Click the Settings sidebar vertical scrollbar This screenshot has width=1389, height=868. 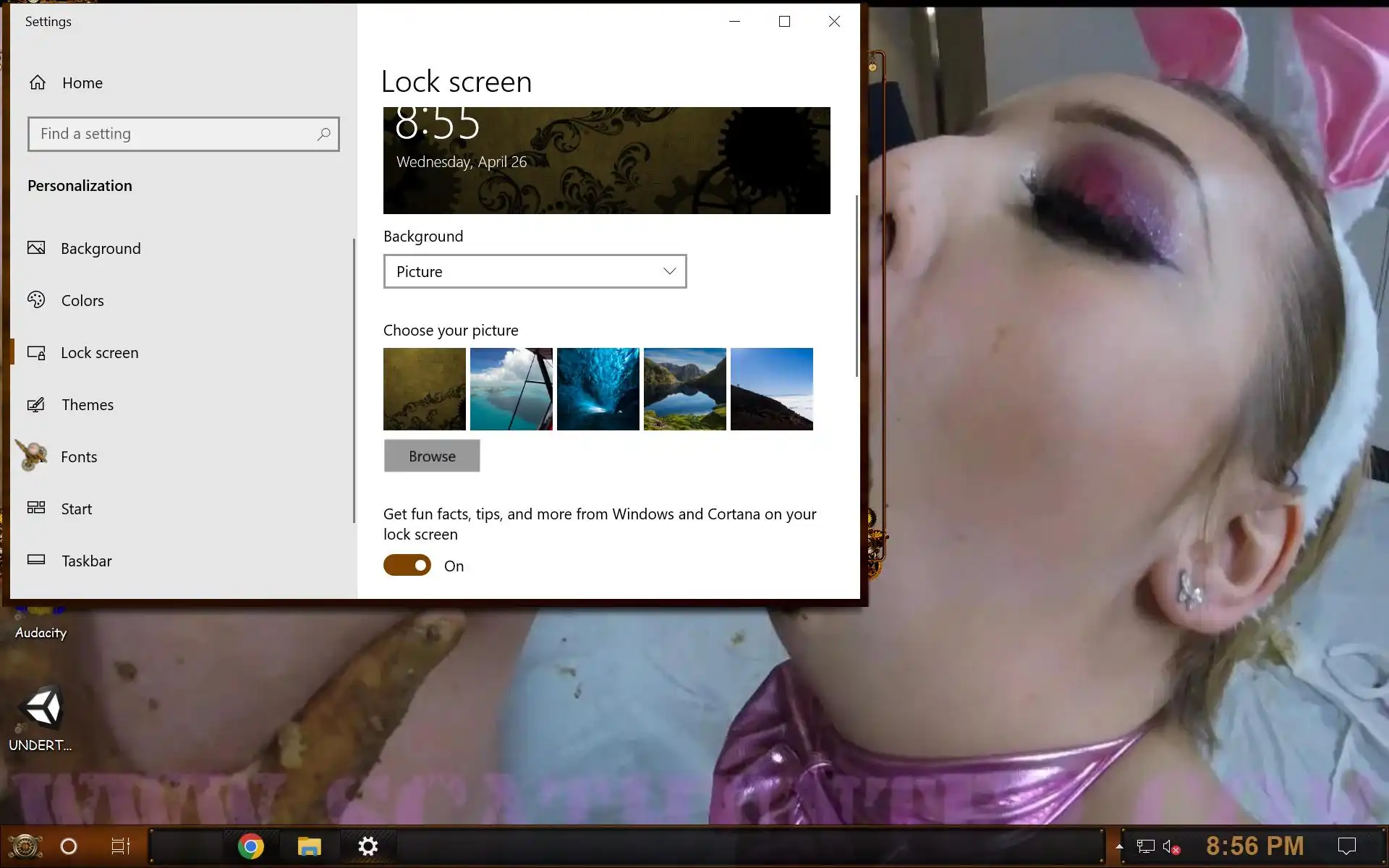354,380
